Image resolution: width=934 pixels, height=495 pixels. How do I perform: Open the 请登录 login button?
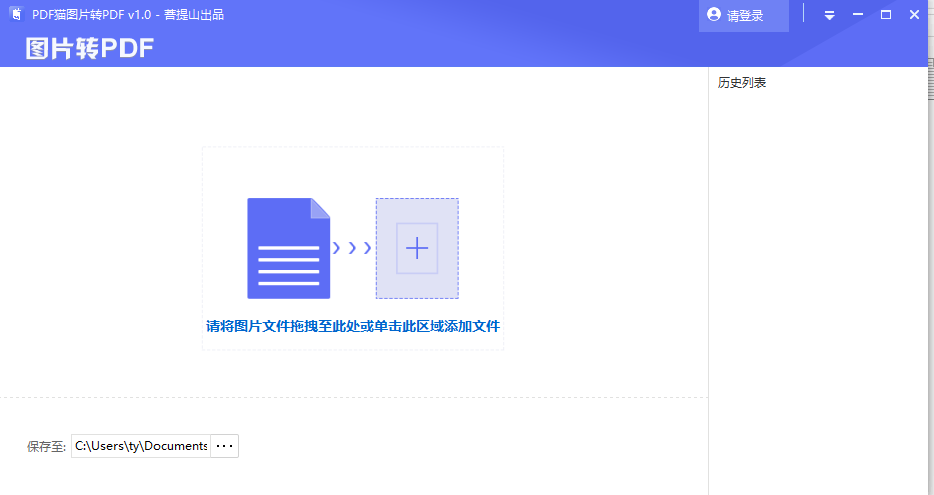tap(743, 16)
